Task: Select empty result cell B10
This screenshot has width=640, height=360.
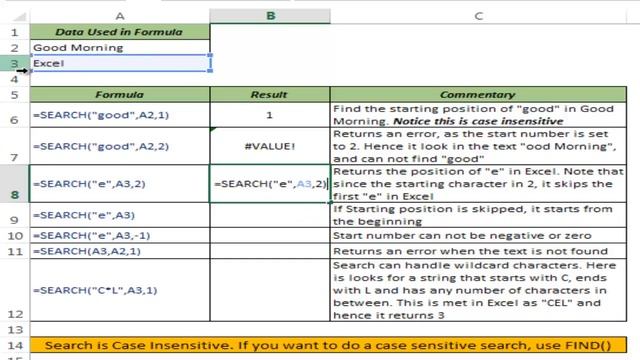Action: coord(270,236)
